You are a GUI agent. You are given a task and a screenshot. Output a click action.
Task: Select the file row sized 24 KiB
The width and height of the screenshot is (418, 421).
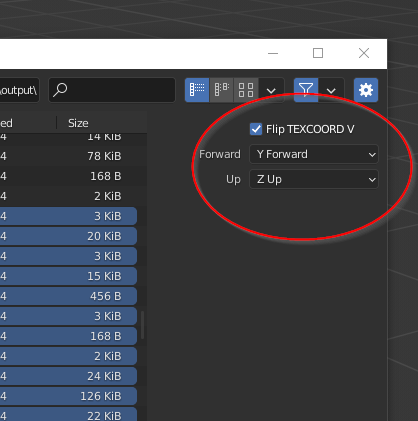coord(68,376)
